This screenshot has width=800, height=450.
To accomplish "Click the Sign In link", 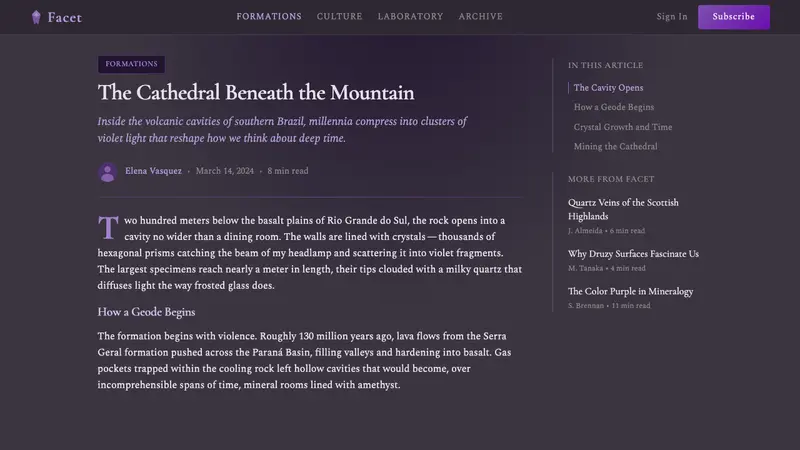I will 672,17.
